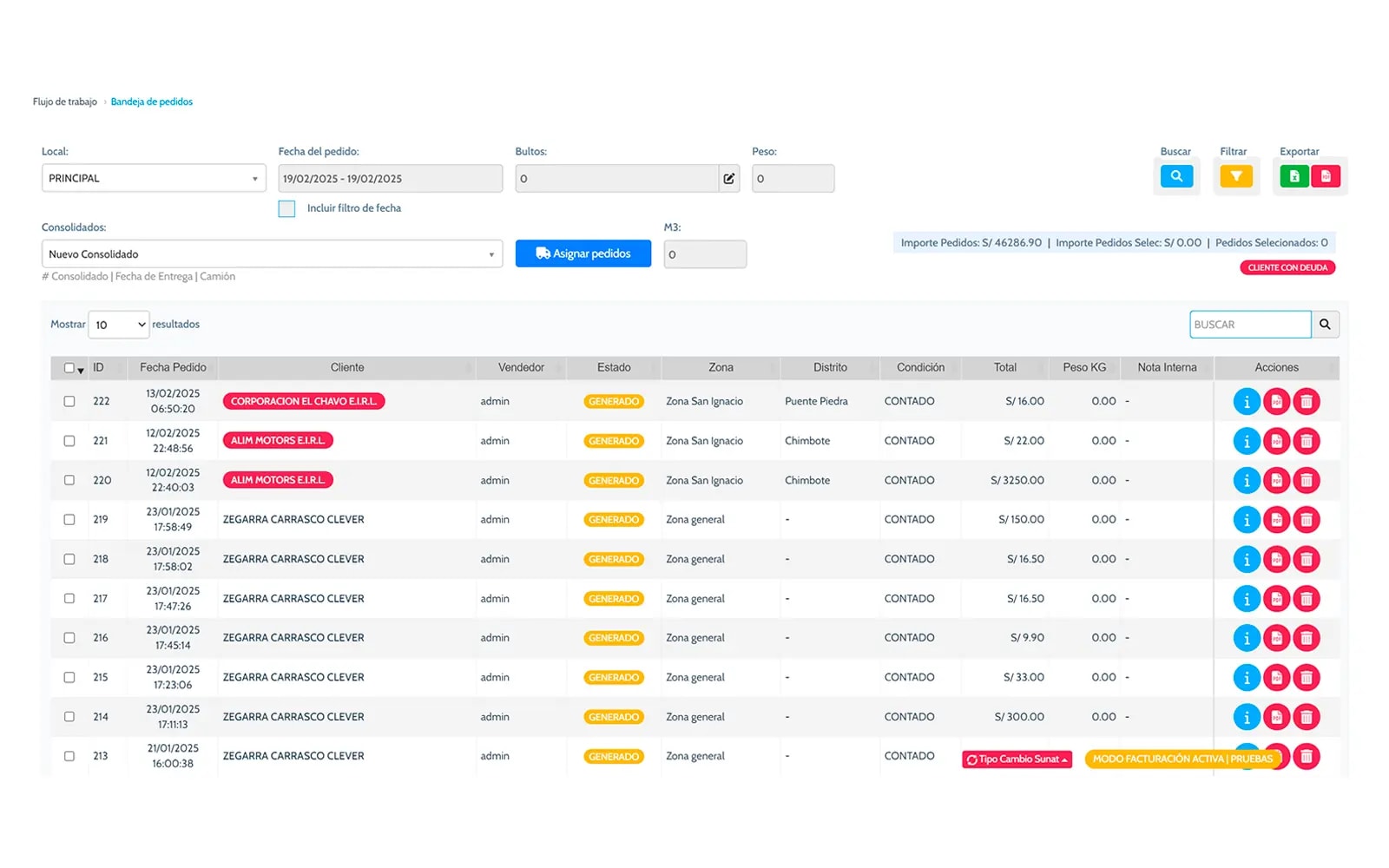Screen dimensions: 1389x868
Task: Open PDF for order 215
Action: click(x=1276, y=677)
